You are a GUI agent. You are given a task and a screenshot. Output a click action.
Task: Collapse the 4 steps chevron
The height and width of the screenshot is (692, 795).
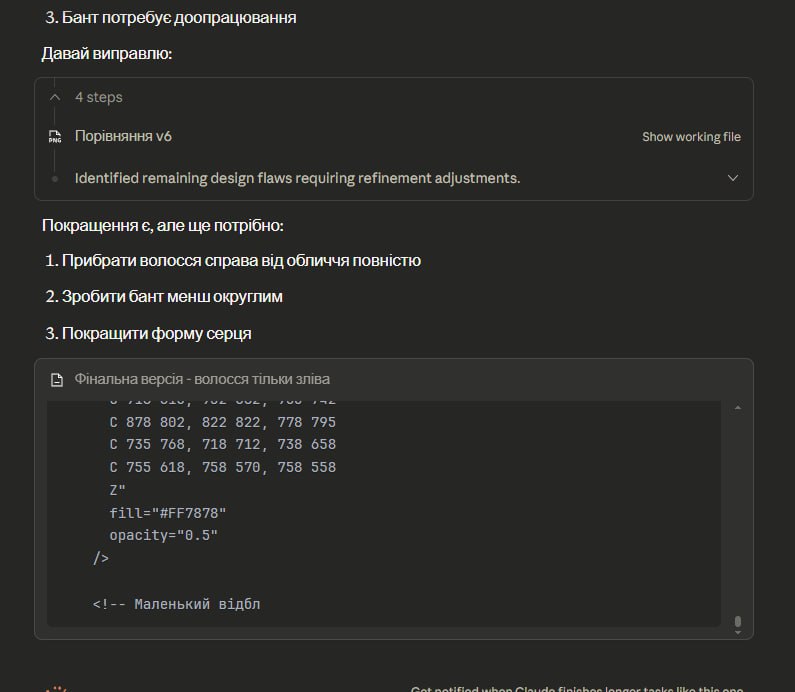[x=55, y=97]
